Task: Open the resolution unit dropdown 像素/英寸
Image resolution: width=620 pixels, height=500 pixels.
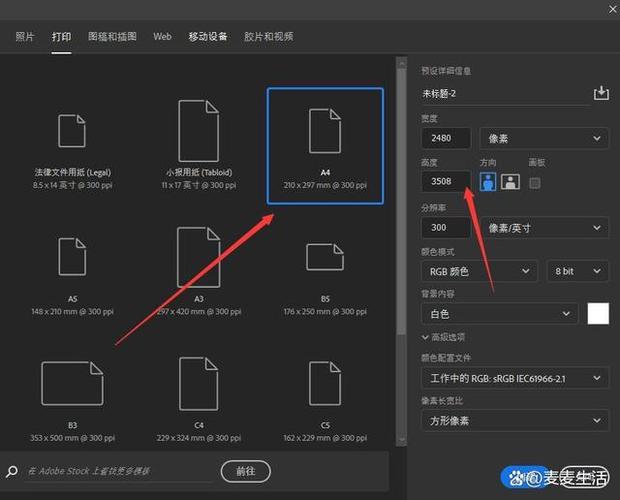Action: coord(544,228)
